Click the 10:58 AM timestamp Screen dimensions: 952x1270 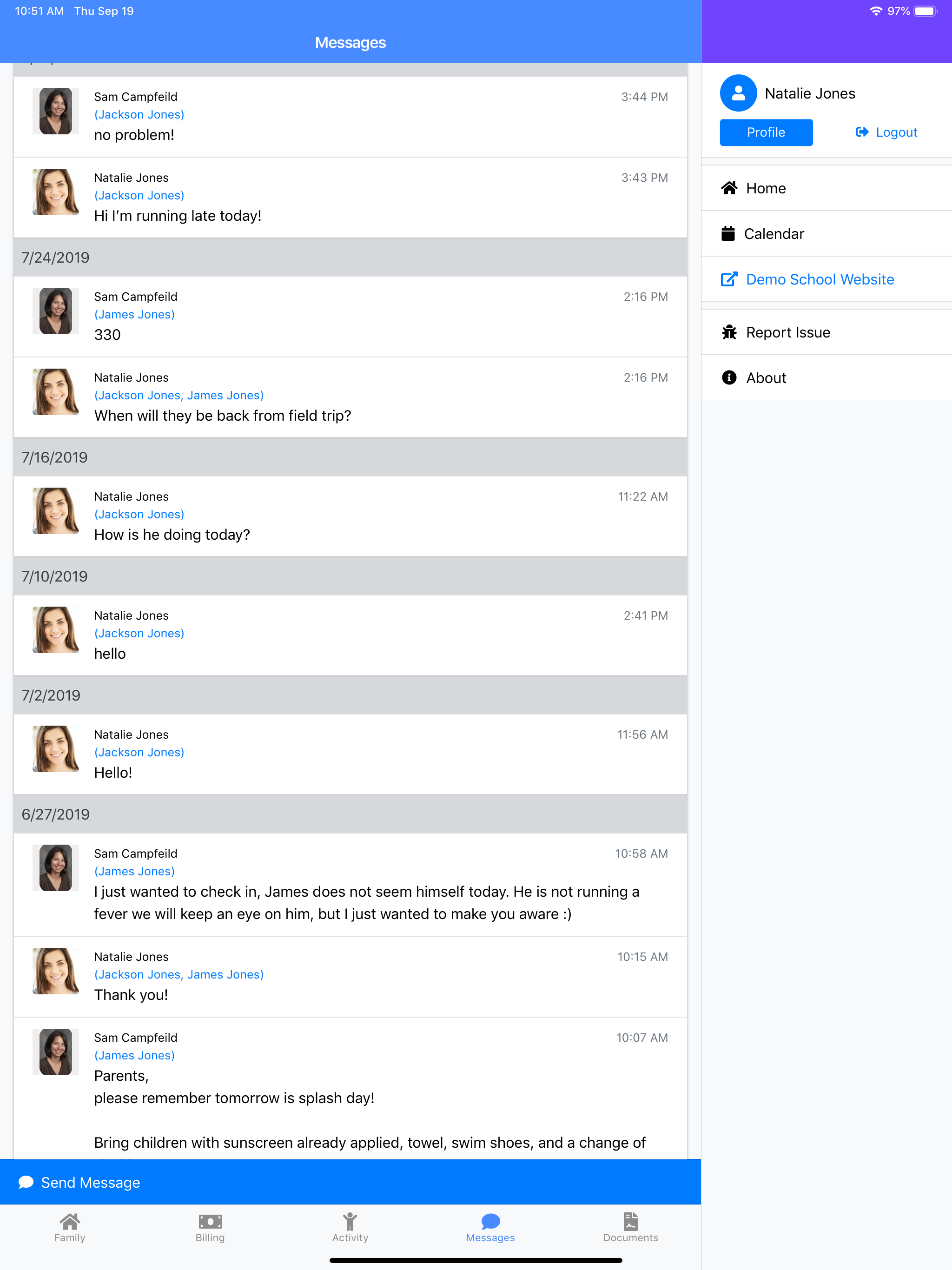point(641,854)
